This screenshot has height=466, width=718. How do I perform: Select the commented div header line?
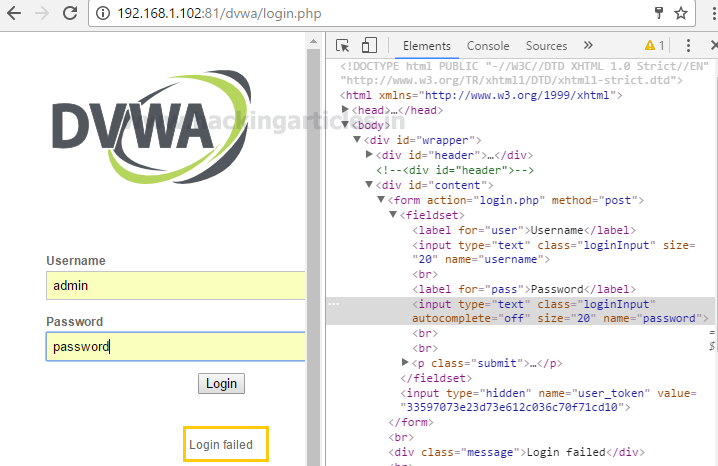click(455, 170)
